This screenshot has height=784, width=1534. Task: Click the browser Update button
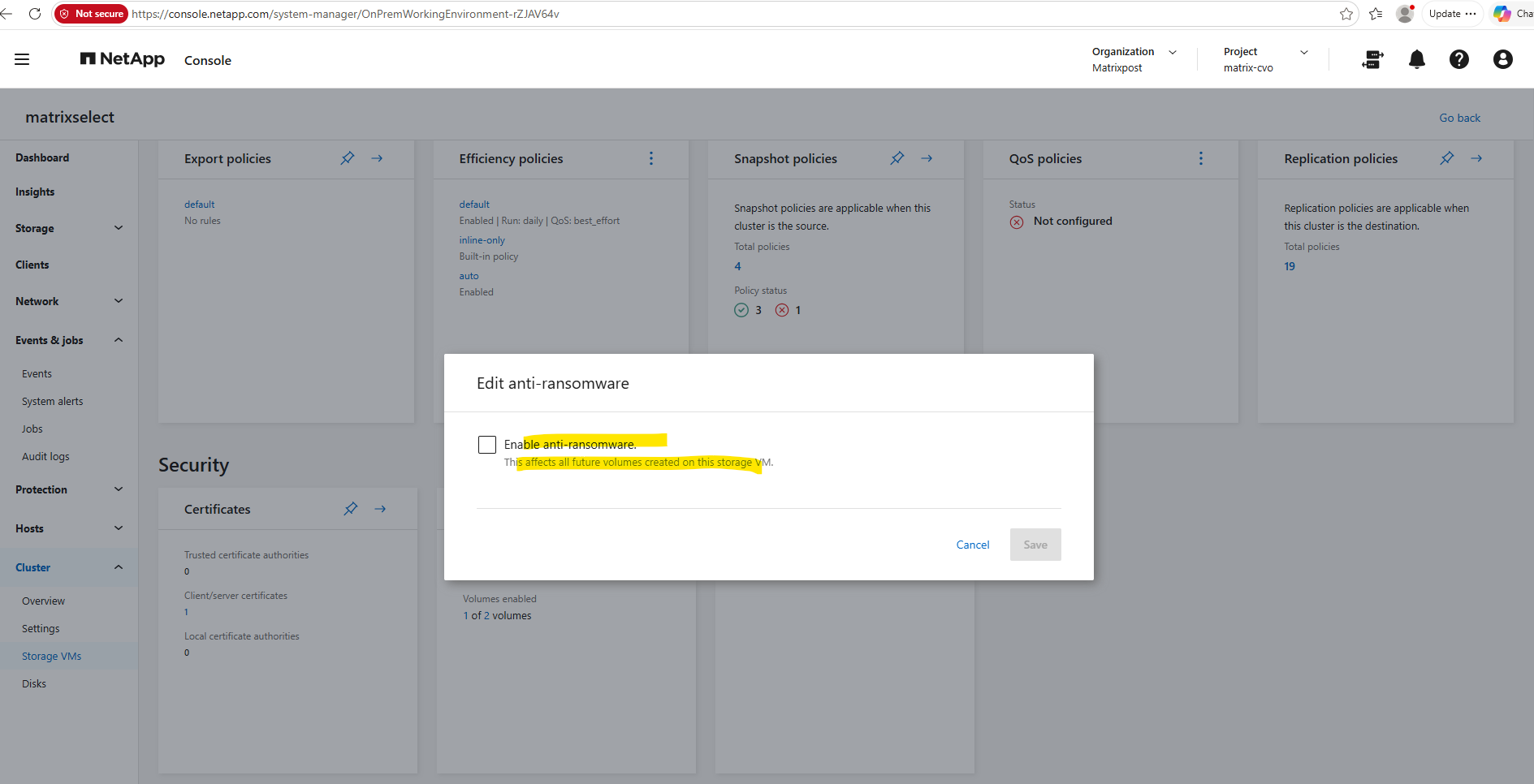(1453, 14)
